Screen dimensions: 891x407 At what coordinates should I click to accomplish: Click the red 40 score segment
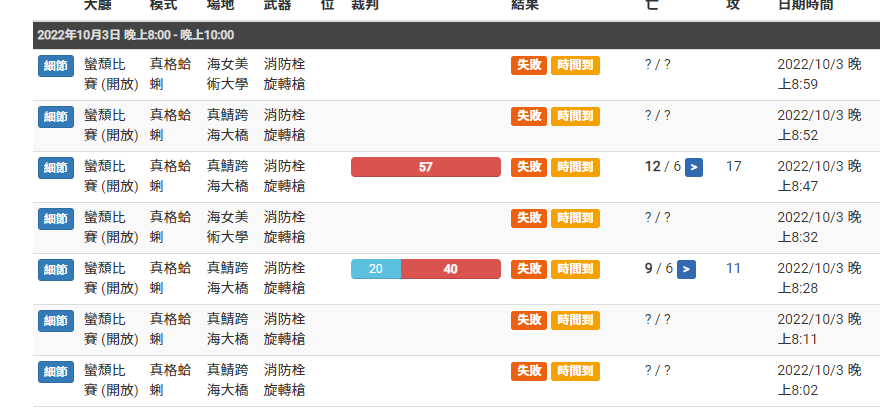[451, 269]
